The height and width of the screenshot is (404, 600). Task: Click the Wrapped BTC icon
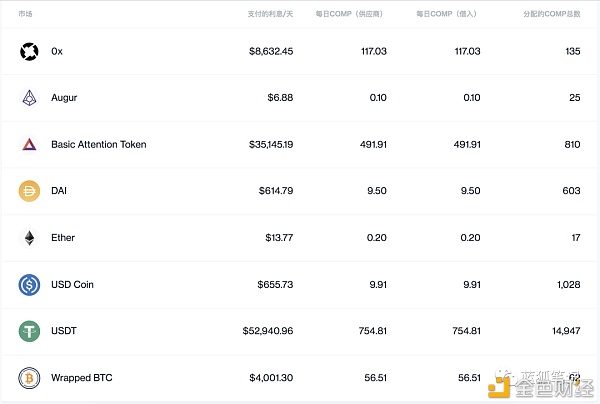tap(29, 378)
